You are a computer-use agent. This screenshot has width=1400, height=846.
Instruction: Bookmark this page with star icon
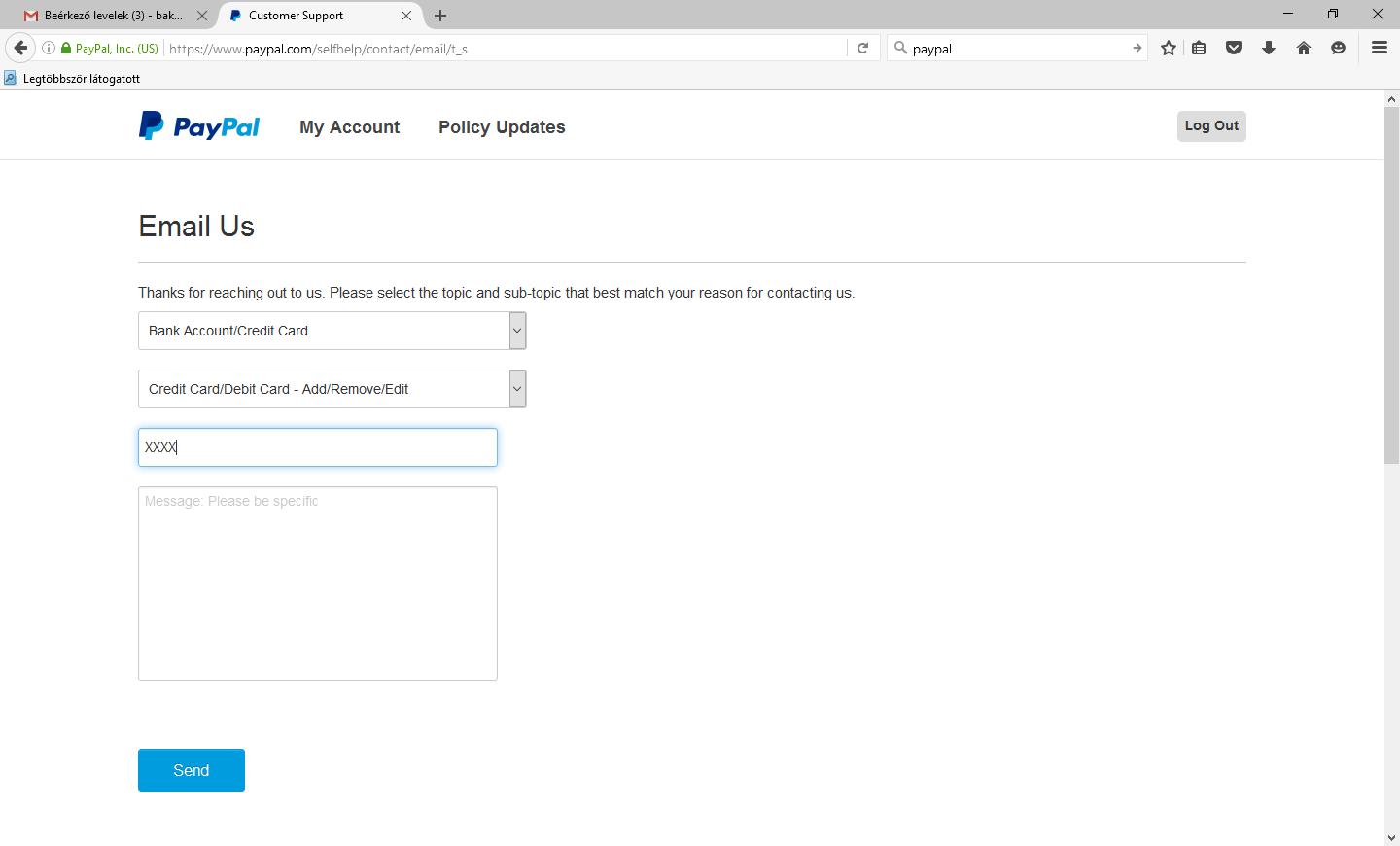pos(1169,48)
